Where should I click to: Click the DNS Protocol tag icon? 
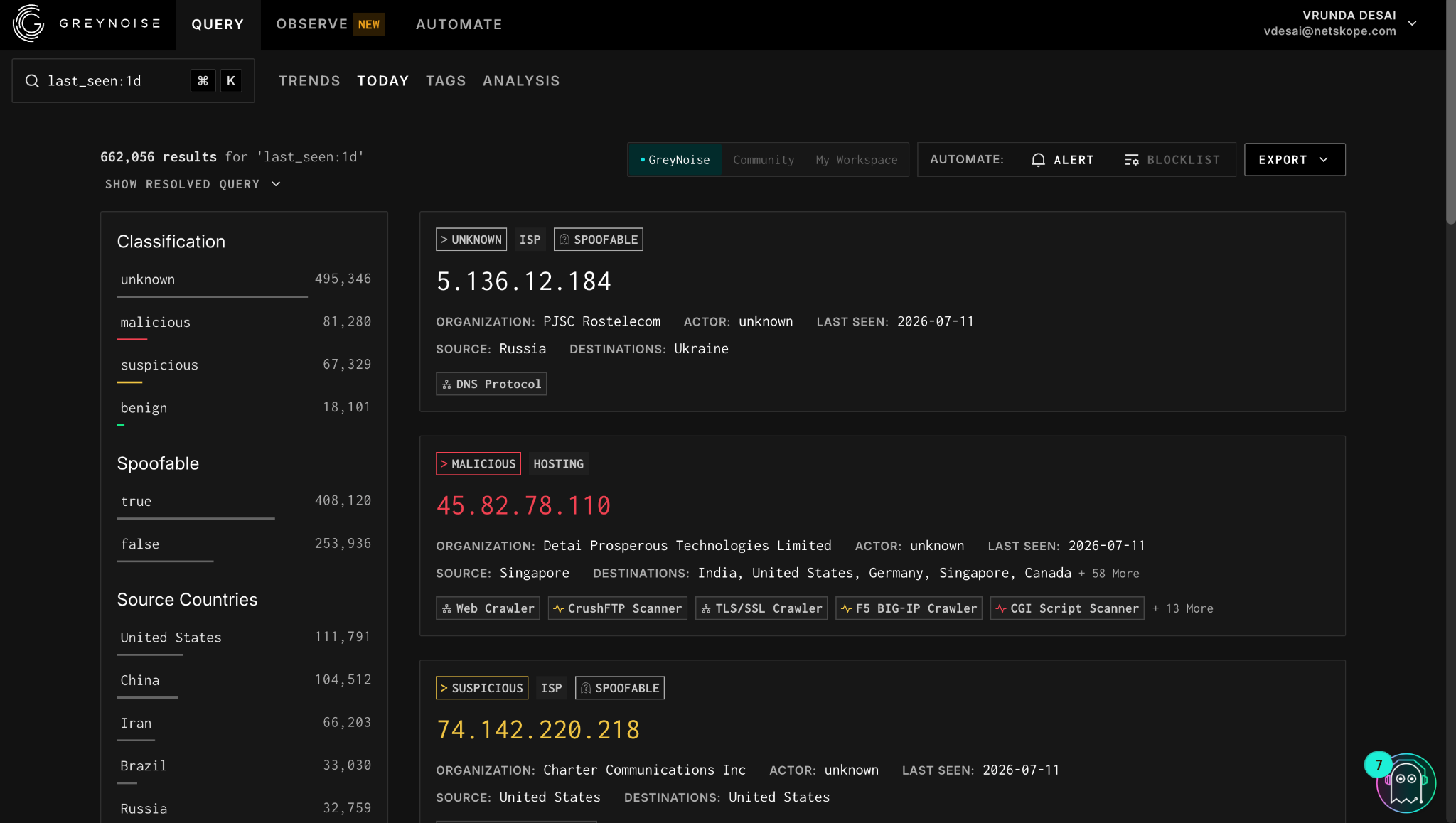446,384
